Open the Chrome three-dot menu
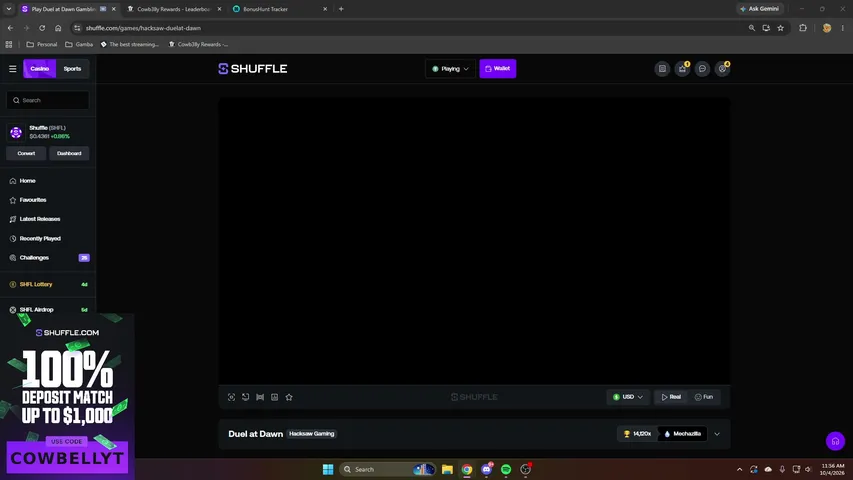 (843, 28)
